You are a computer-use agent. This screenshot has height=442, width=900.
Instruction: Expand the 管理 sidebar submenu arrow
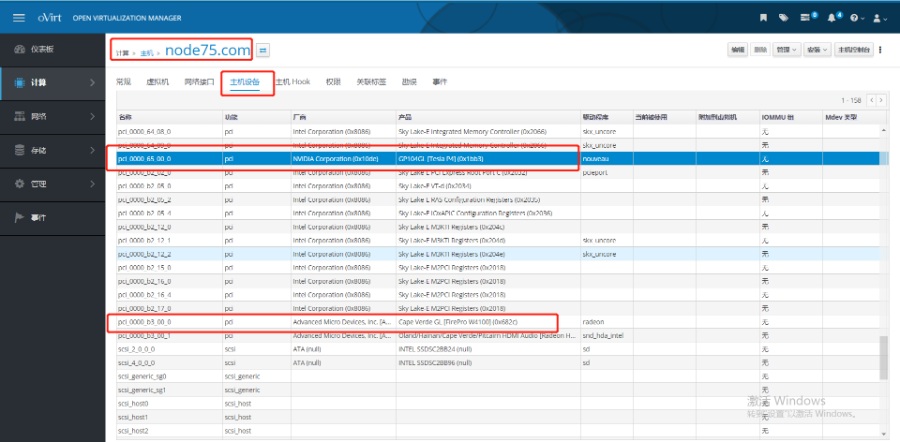92,184
